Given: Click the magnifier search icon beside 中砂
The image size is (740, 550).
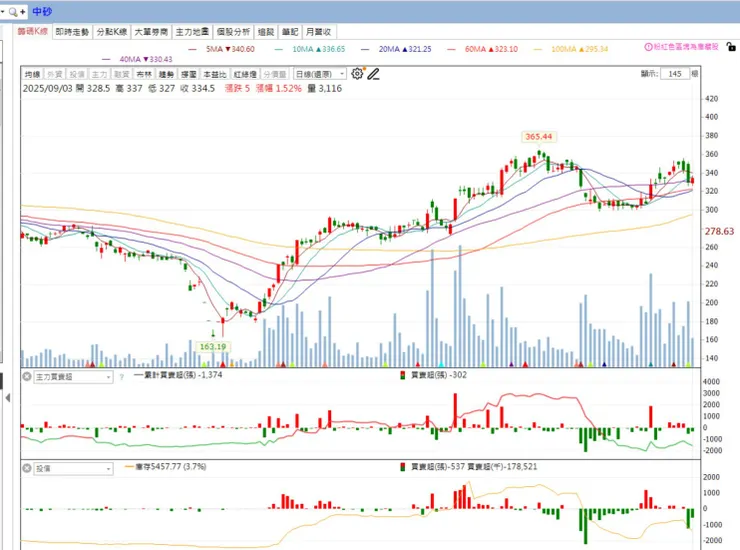Looking at the screenshot, I should [x=13, y=12].
